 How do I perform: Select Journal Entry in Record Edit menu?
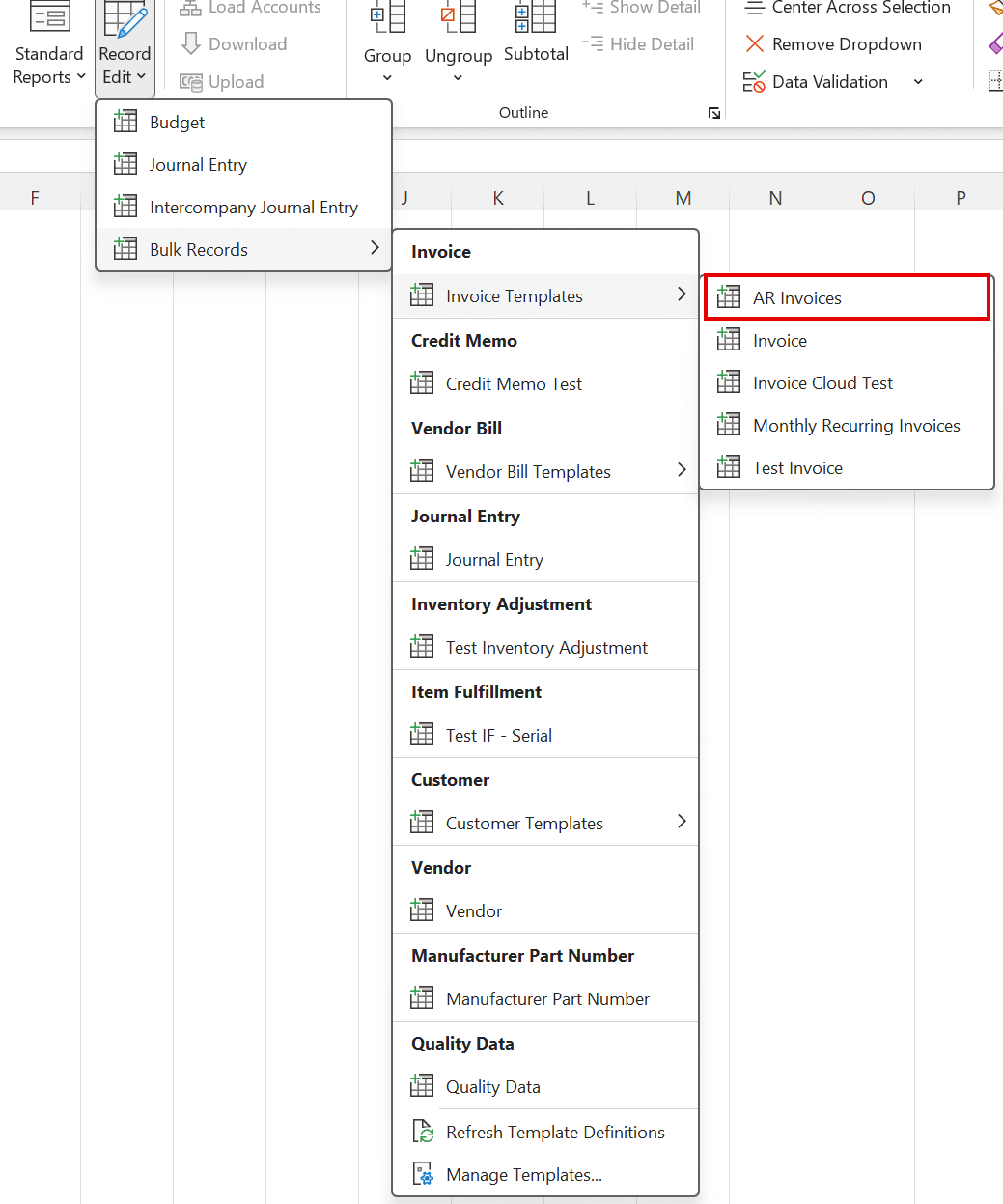coord(244,164)
